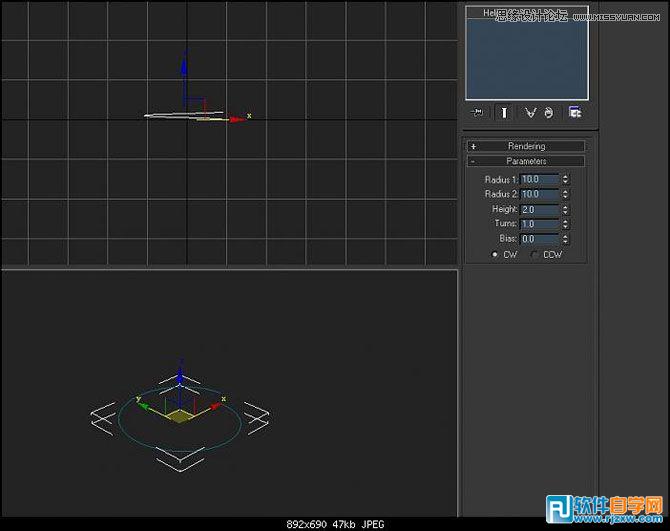Toggle Show End Result icon
The image size is (670, 531).
tap(504, 113)
